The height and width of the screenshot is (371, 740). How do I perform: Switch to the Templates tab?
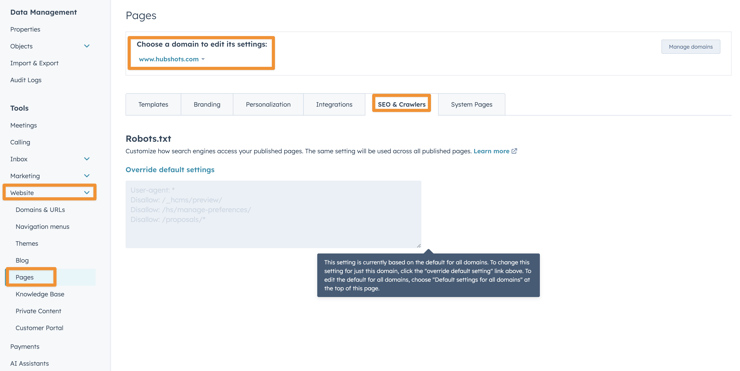coord(153,104)
